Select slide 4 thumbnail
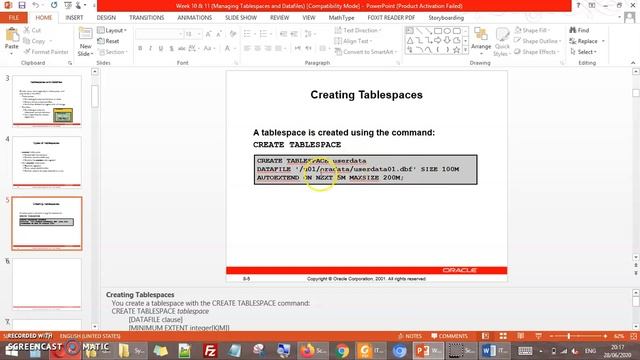640x360 pixels. click(x=47, y=162)
